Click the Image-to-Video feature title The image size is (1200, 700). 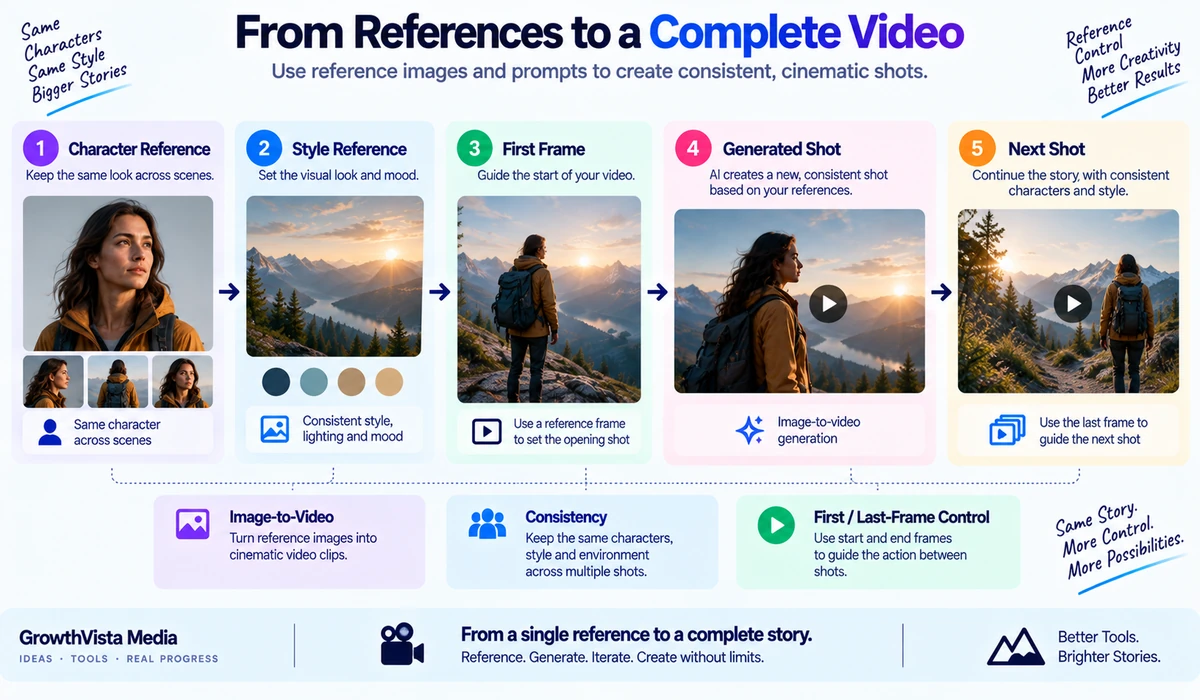click(x=282, y=517)
